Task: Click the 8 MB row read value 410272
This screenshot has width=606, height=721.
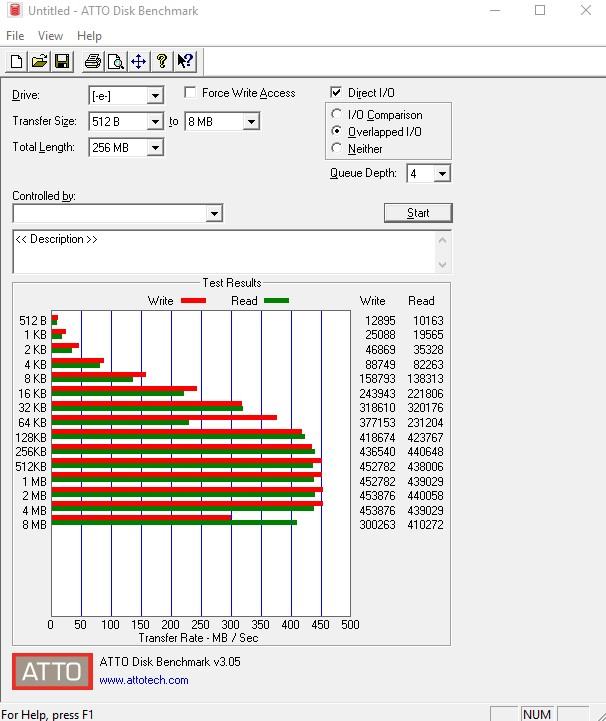Action: coord(425,525)
